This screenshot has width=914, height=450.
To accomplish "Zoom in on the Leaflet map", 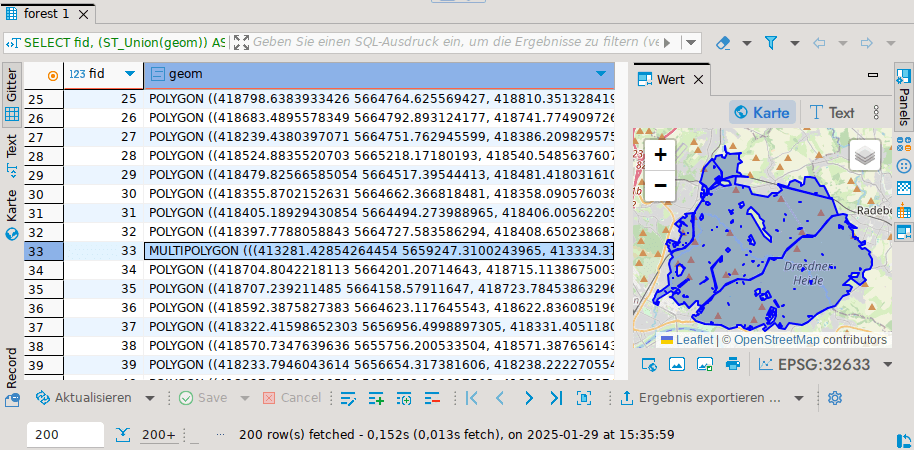I will click(x=660, y=155).
